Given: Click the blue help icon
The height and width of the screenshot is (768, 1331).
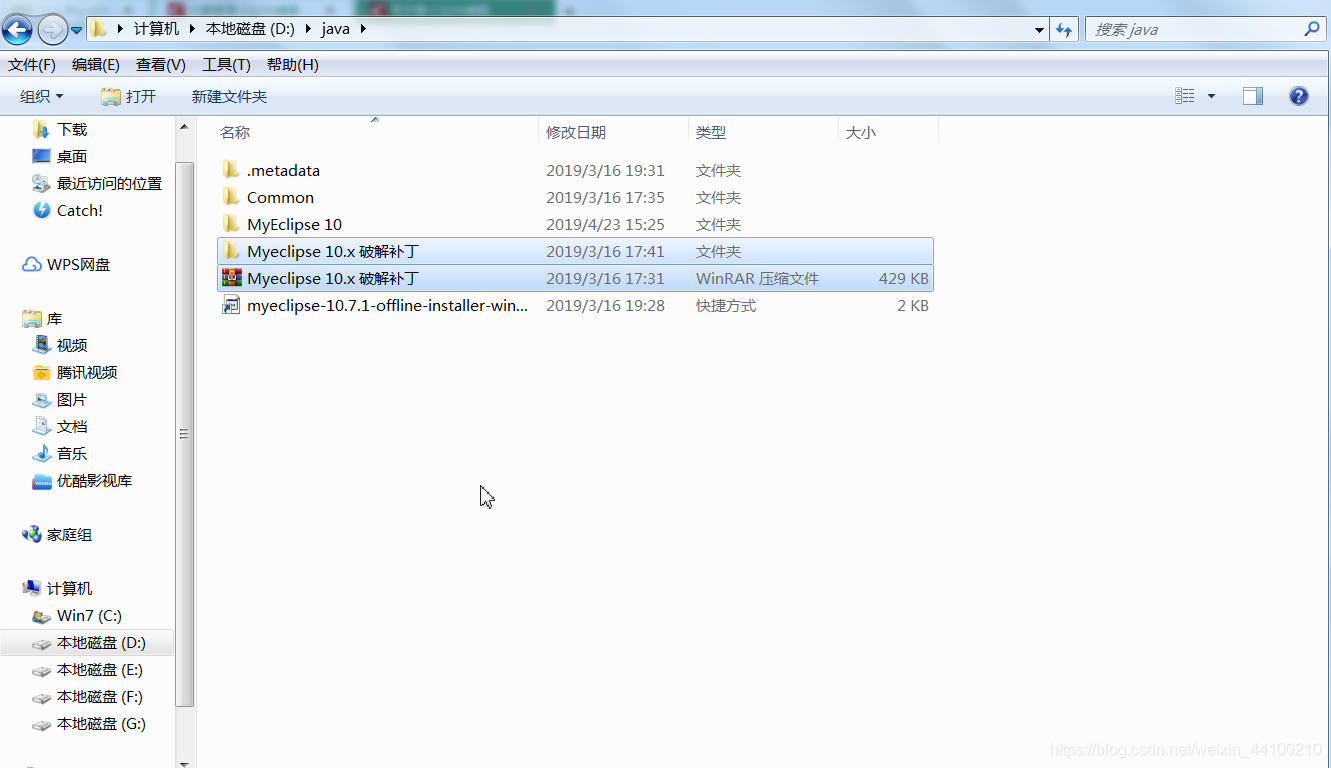Looking at the screenshot, I should pos(1299,96).
